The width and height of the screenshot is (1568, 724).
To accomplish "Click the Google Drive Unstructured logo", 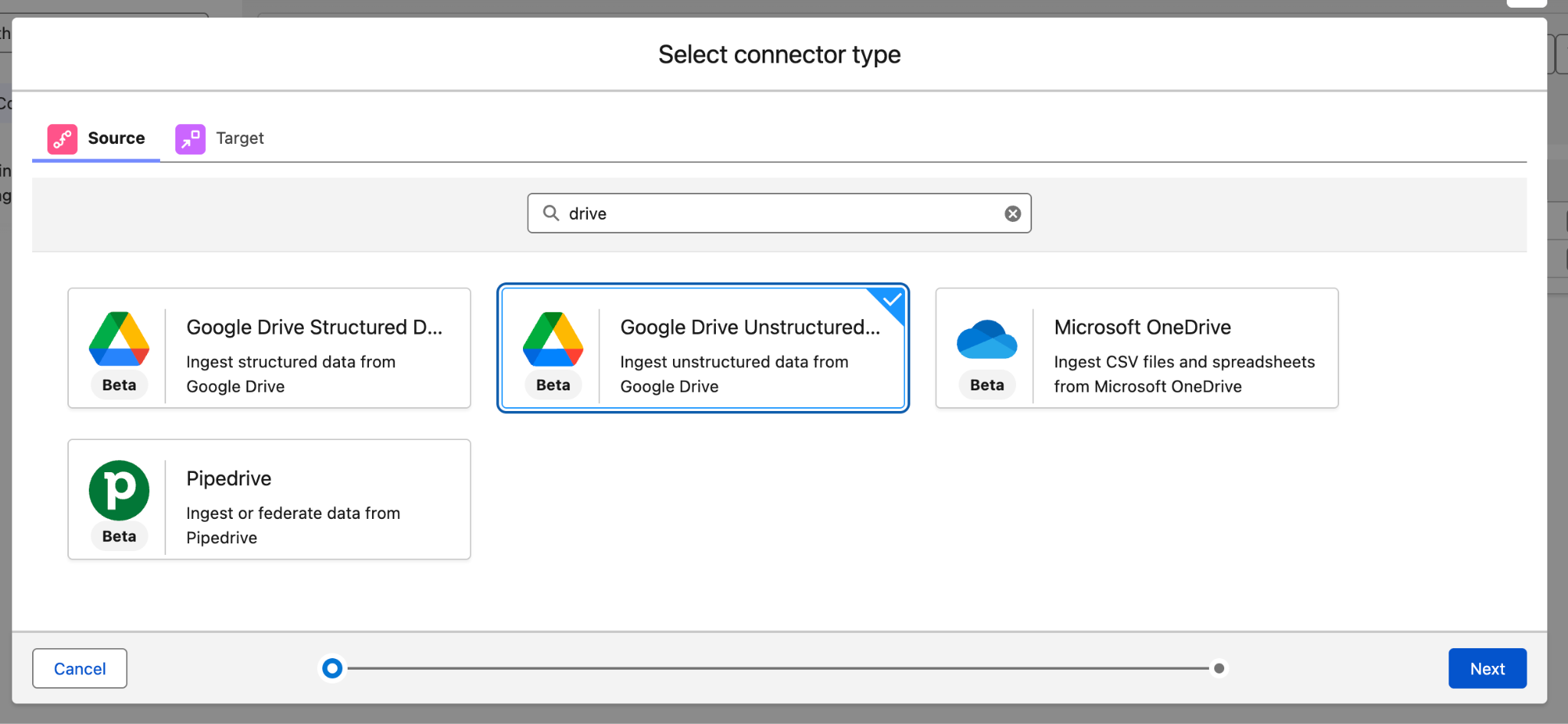I will (553, 338).
